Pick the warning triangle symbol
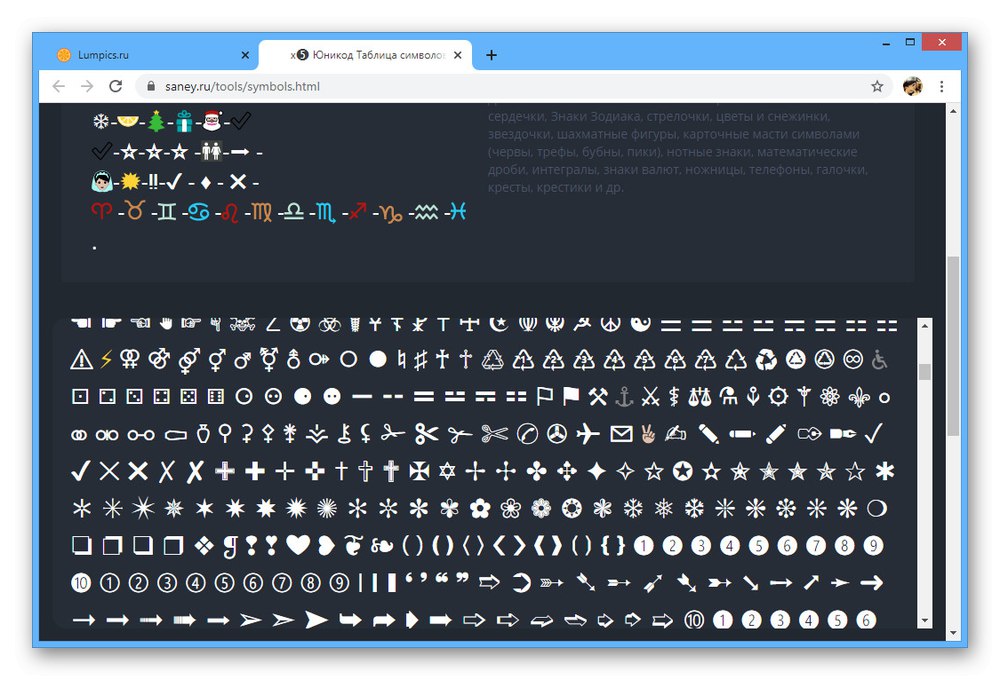The image size is (1000, 680). 81,360
